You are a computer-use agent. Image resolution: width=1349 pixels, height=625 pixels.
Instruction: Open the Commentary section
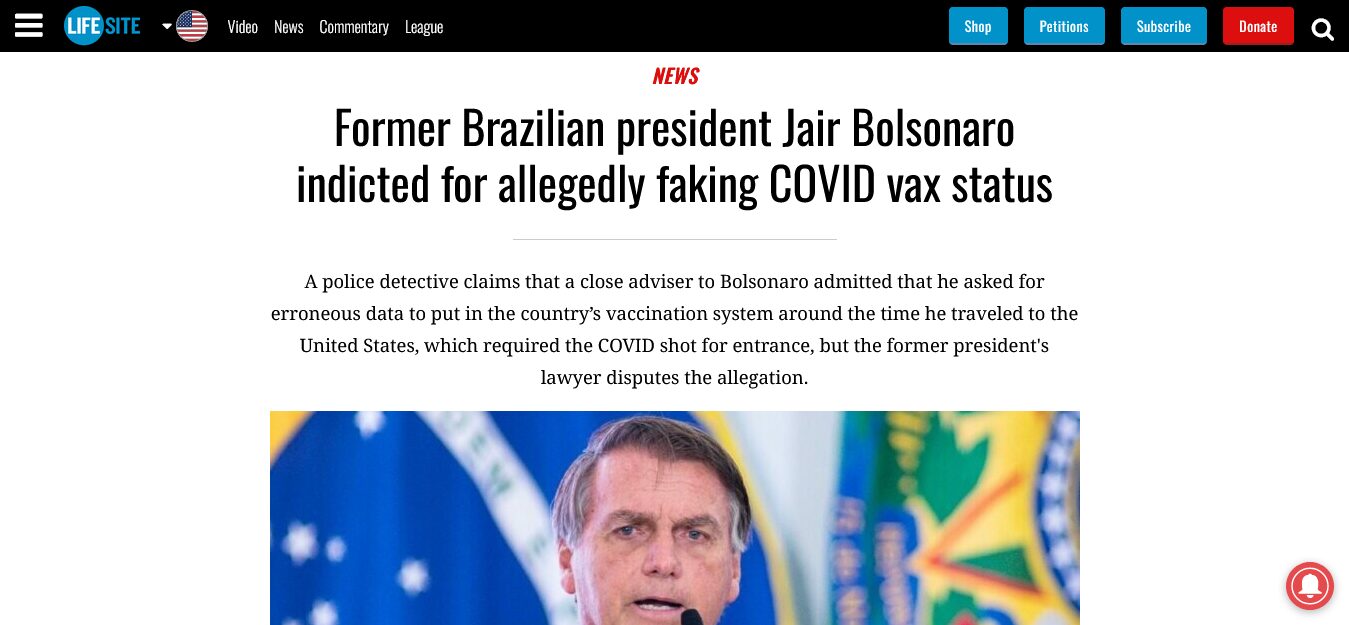coord(353,27)
